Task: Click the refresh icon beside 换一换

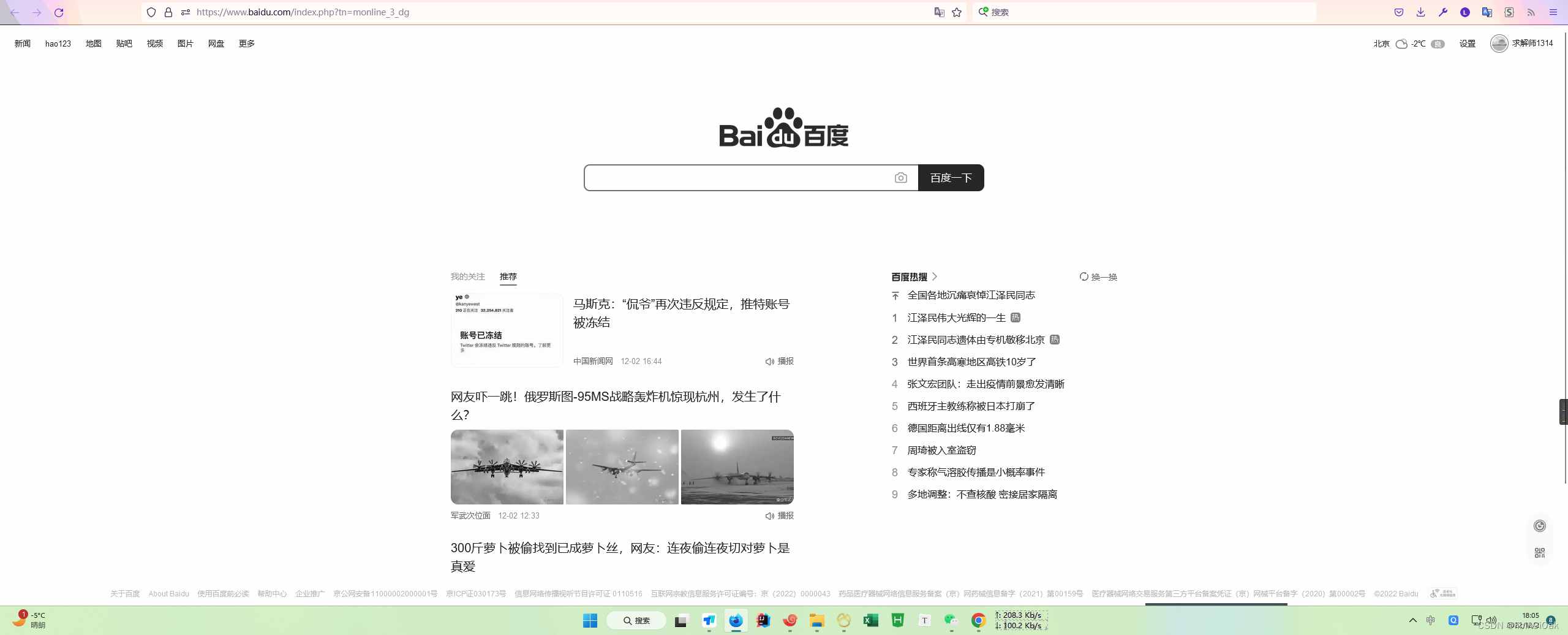Action: click(1084, 276)
